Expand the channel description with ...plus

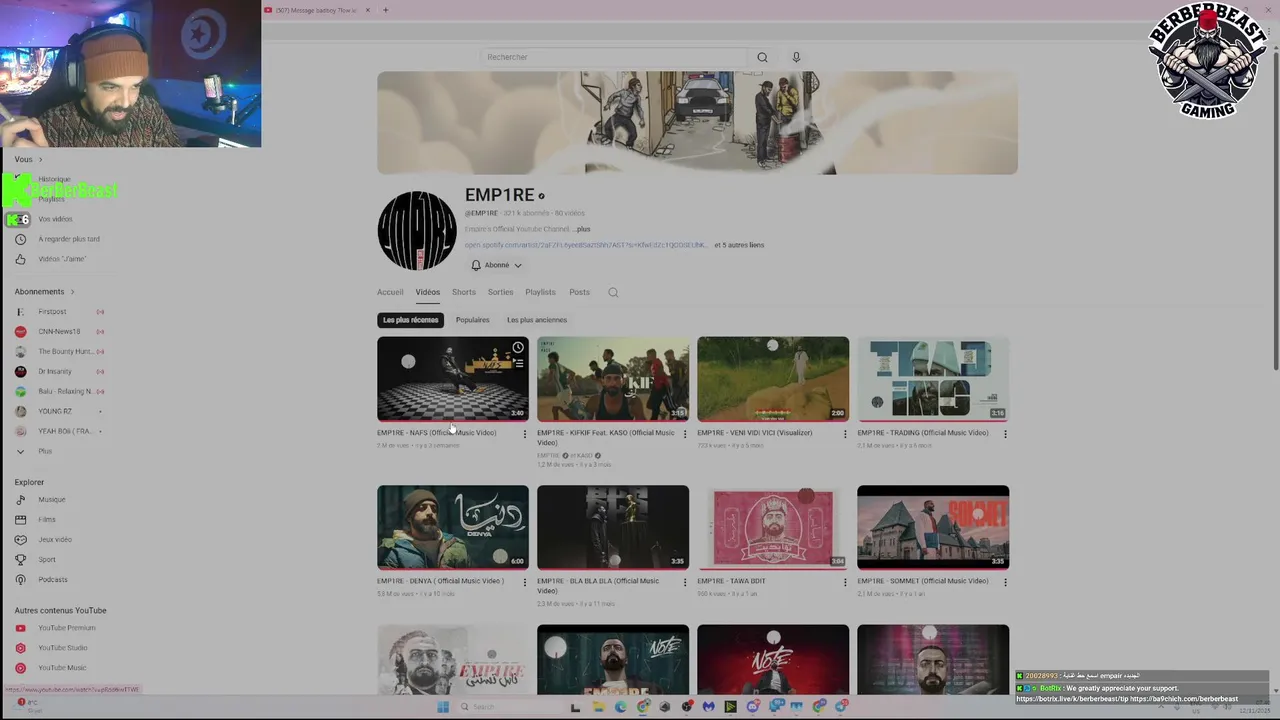click(581, 229)
